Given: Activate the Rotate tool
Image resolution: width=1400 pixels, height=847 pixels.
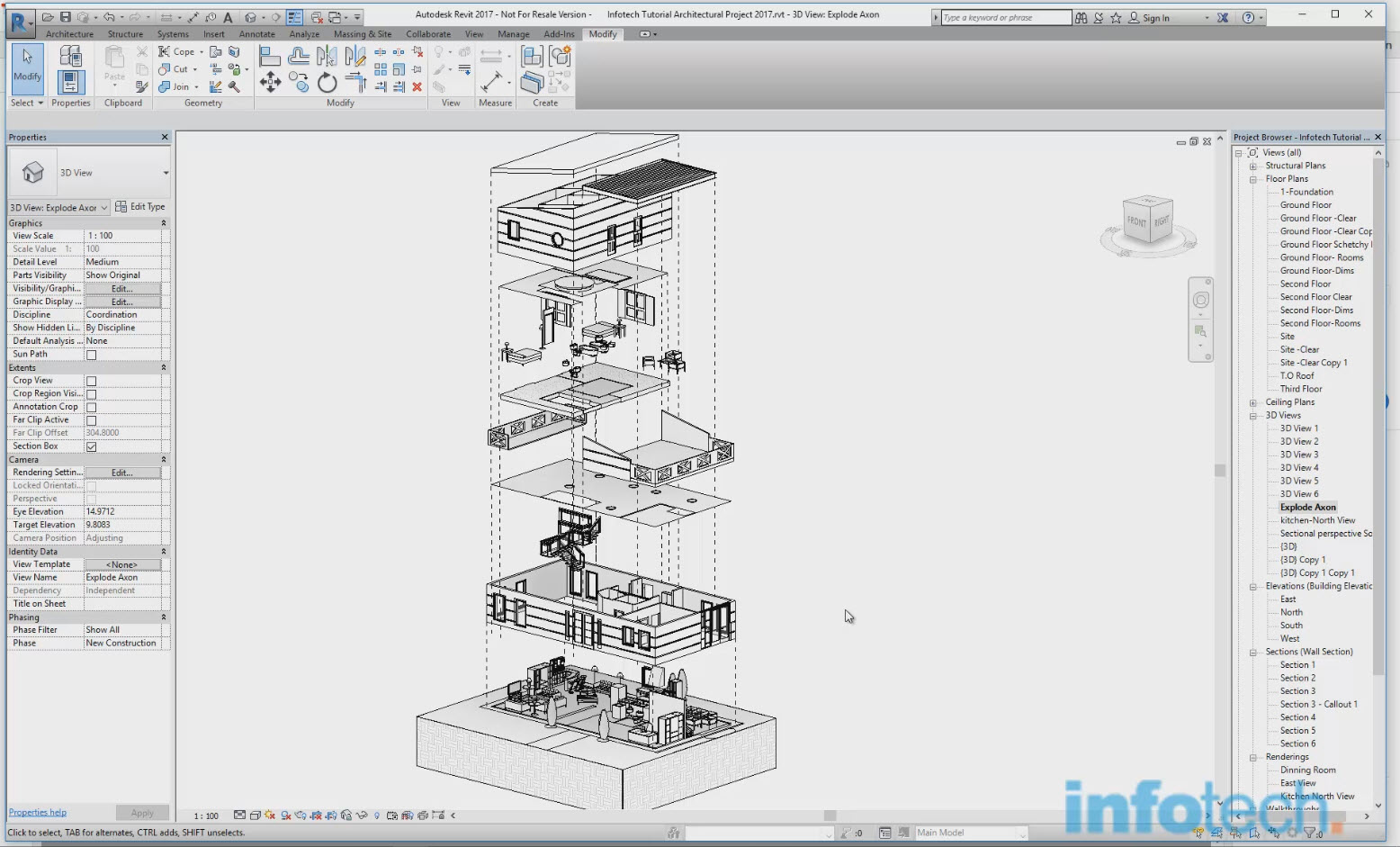Looking at the screenshot, I should pyautogui.click(x=327, y=83).
